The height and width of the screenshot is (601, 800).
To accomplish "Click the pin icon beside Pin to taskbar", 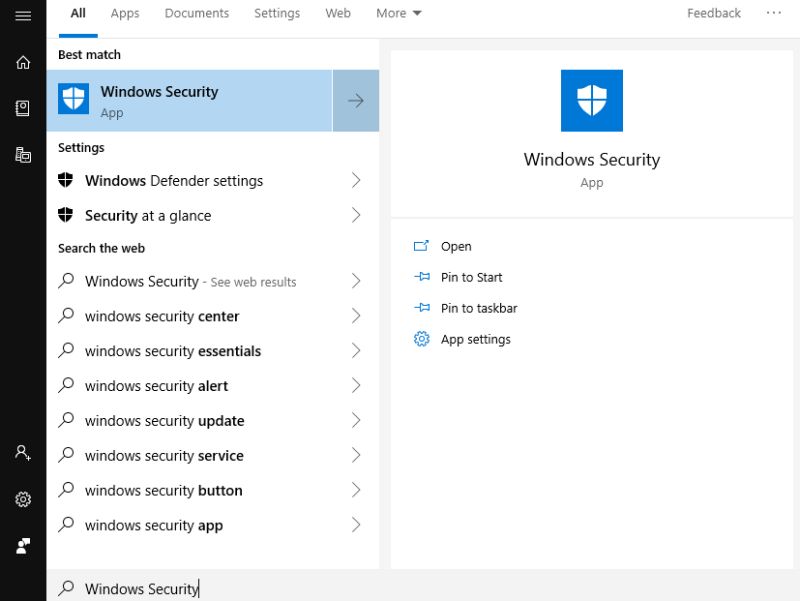I will pos(421,308).
